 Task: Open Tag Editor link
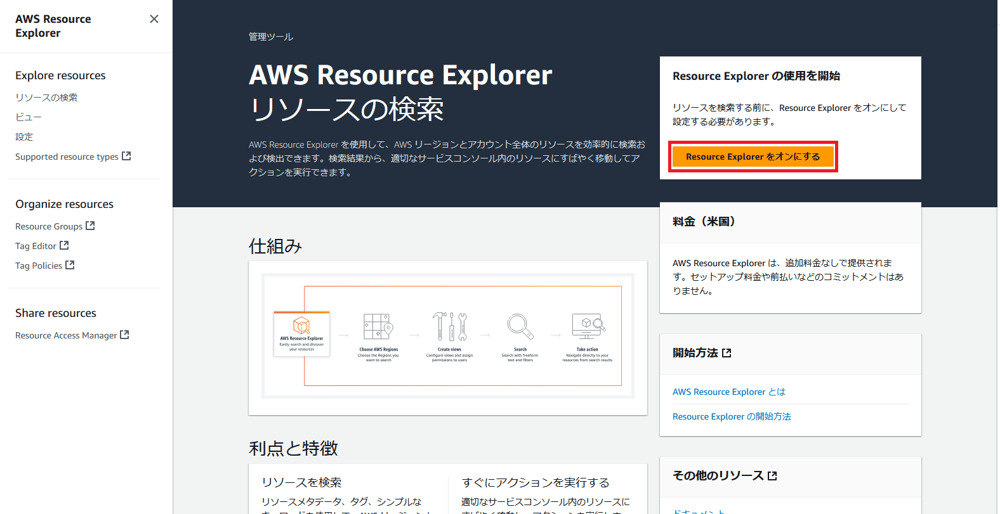pos(36,246)
